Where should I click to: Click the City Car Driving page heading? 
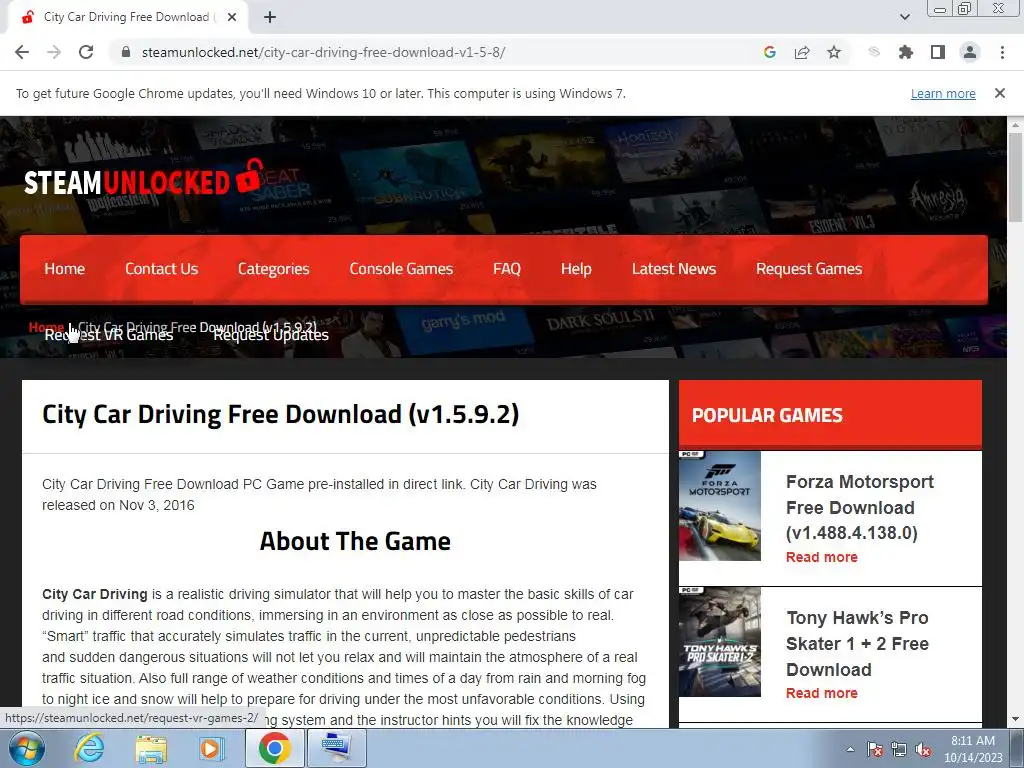point(281,415)
